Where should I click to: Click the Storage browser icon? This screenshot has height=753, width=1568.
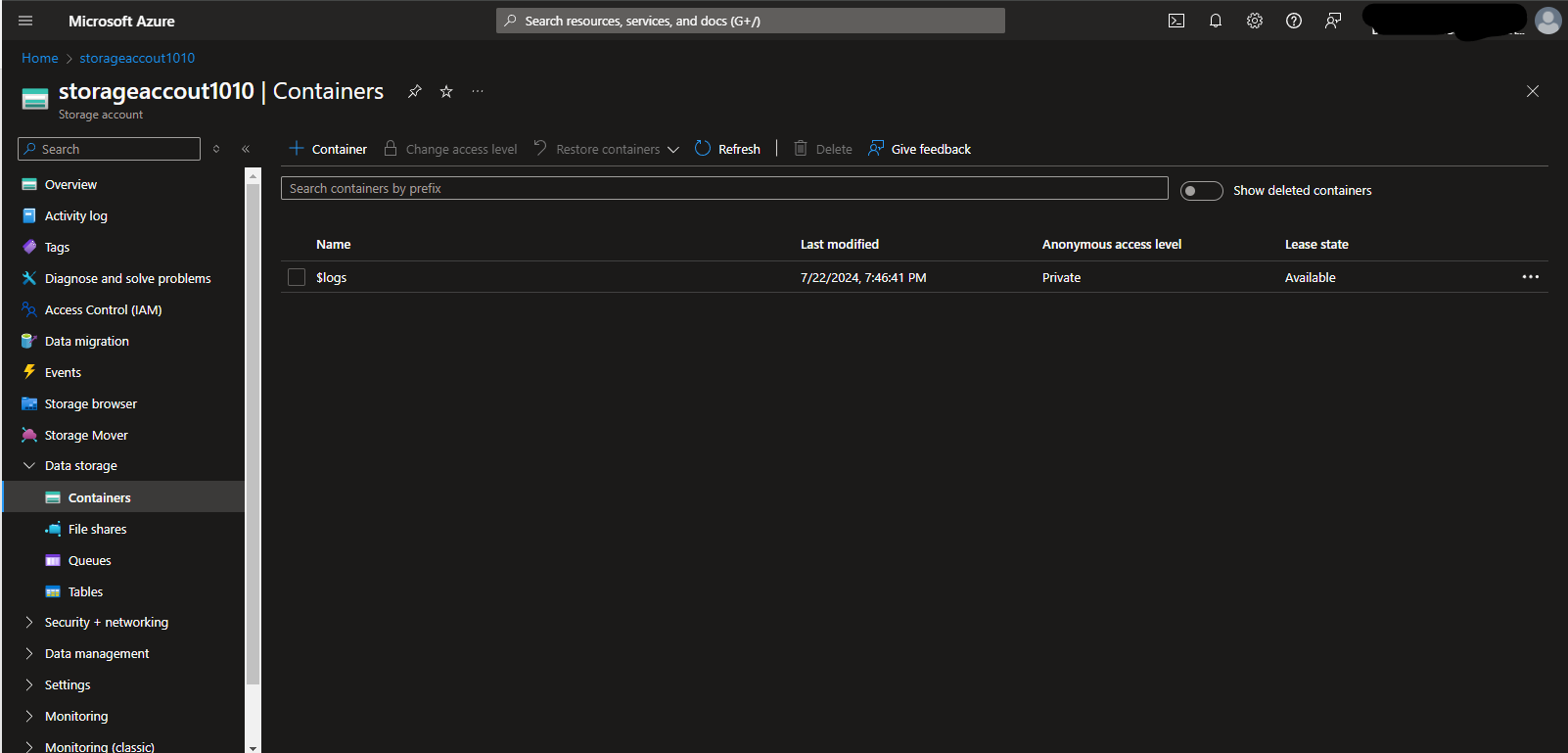[29, 403]
